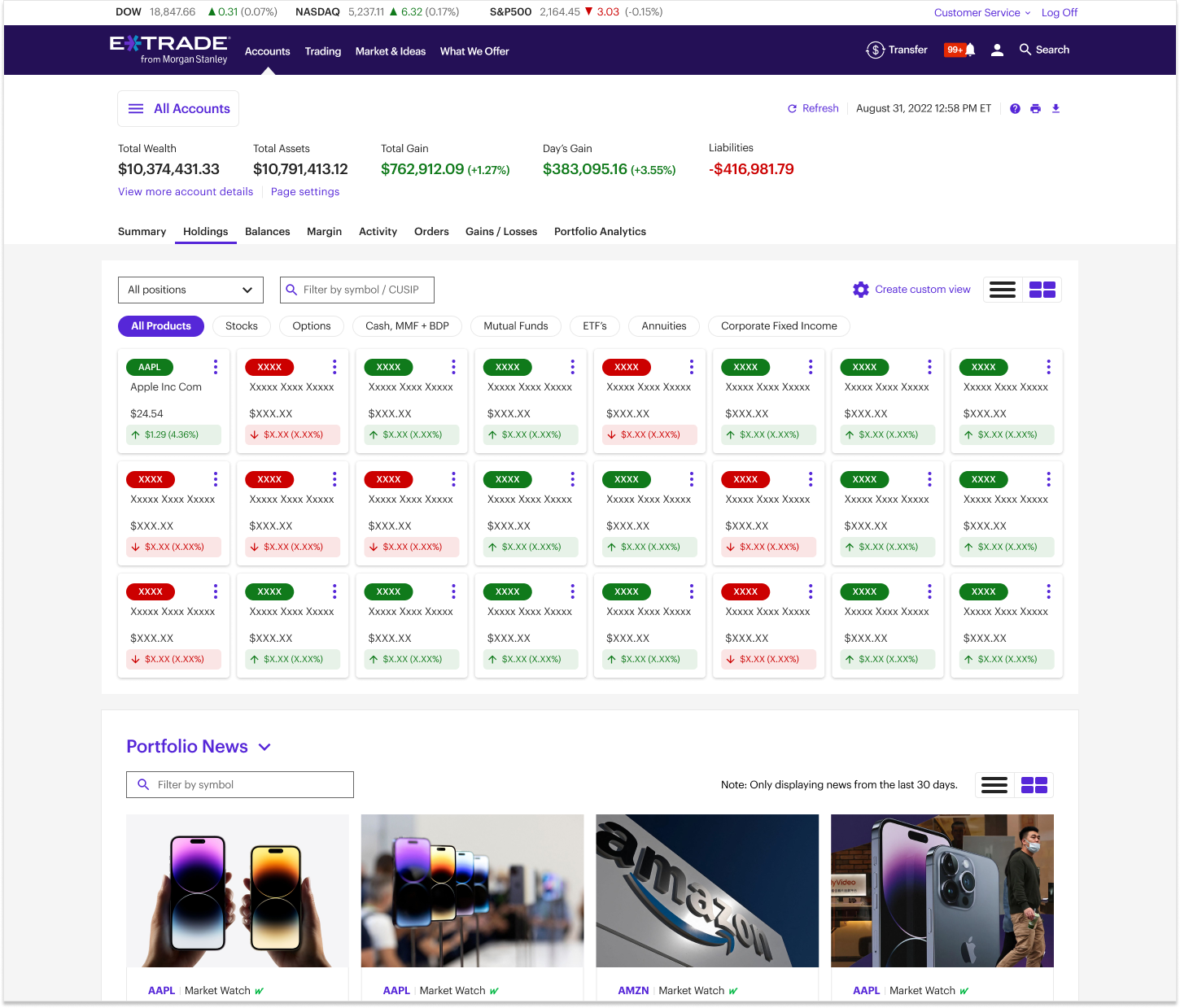1180x1008 pixels.
Task: Click the E*TRADE logo
Action: click(x=169, y=50)
